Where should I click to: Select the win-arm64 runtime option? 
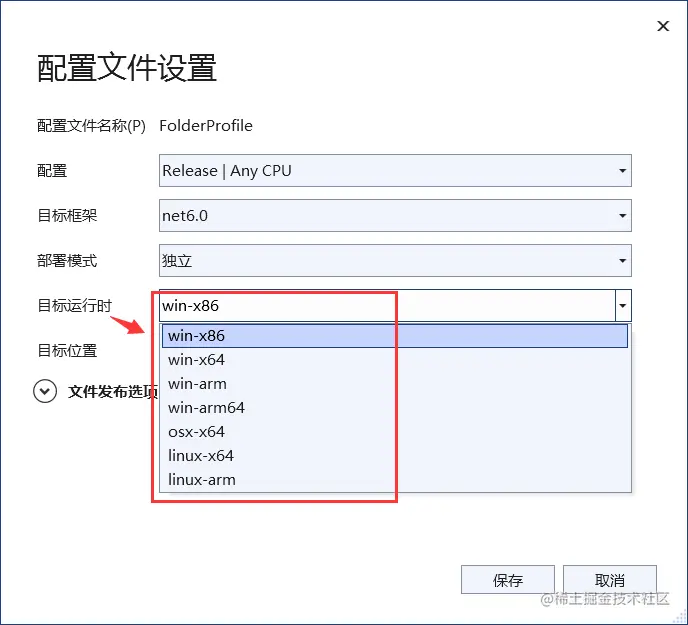[x=207, y=408]
